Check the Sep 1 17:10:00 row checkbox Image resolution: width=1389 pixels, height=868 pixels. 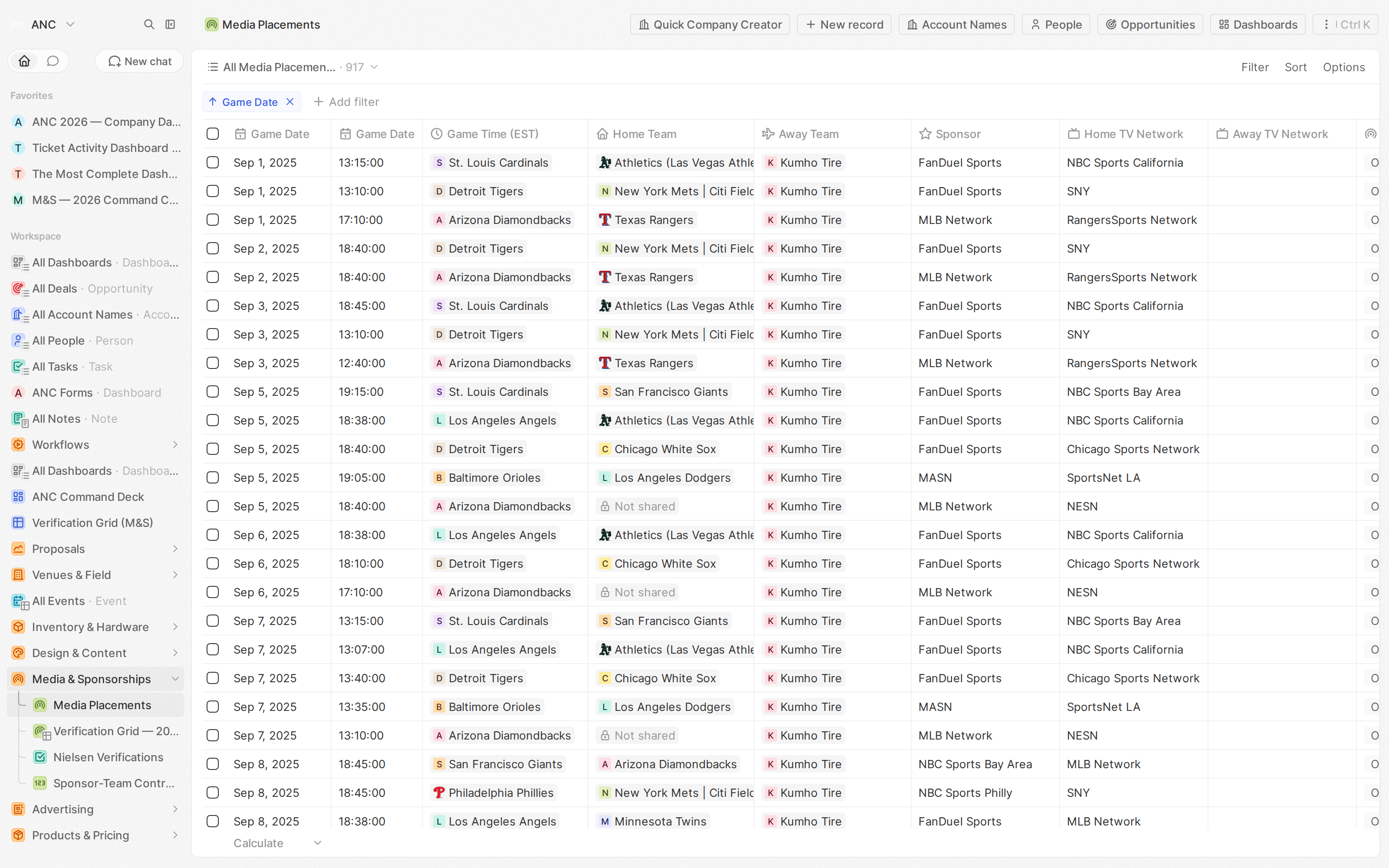click(213, 220)
